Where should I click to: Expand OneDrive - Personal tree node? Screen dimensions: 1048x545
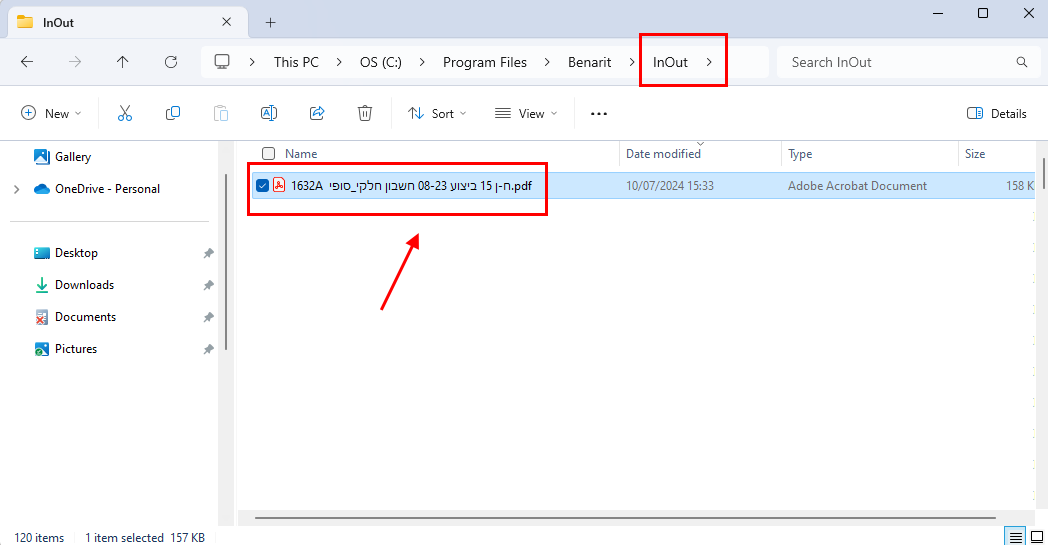point(16,189)
